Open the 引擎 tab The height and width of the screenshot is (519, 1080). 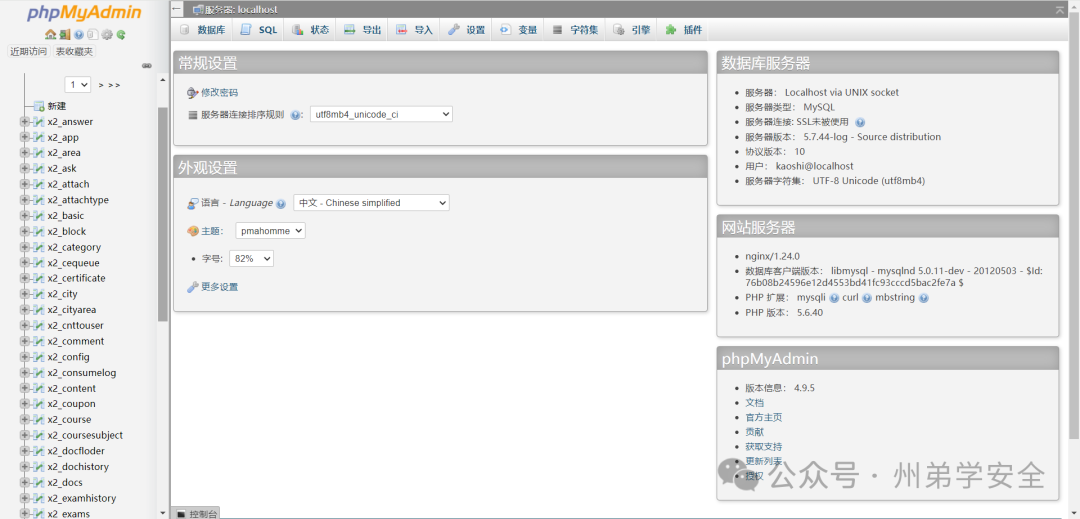(632, 30)
